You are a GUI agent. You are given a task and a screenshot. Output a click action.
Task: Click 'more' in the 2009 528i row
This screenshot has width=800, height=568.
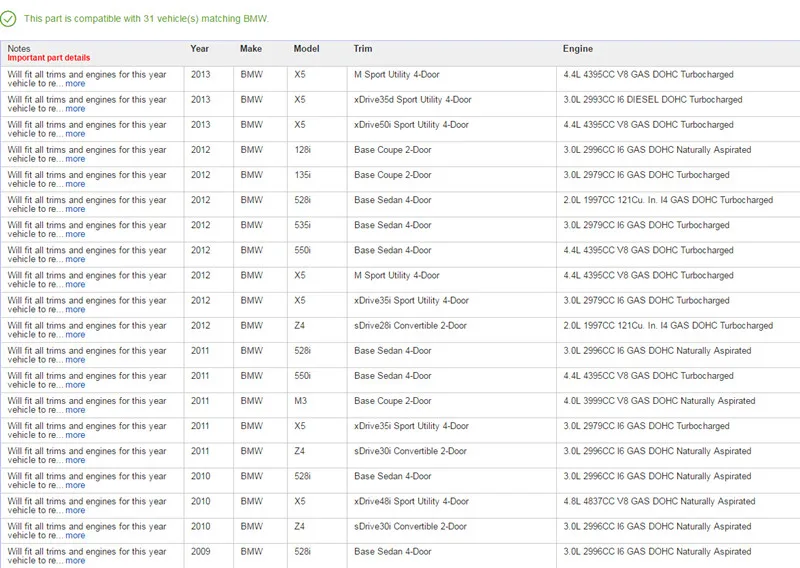pos(75,560)
